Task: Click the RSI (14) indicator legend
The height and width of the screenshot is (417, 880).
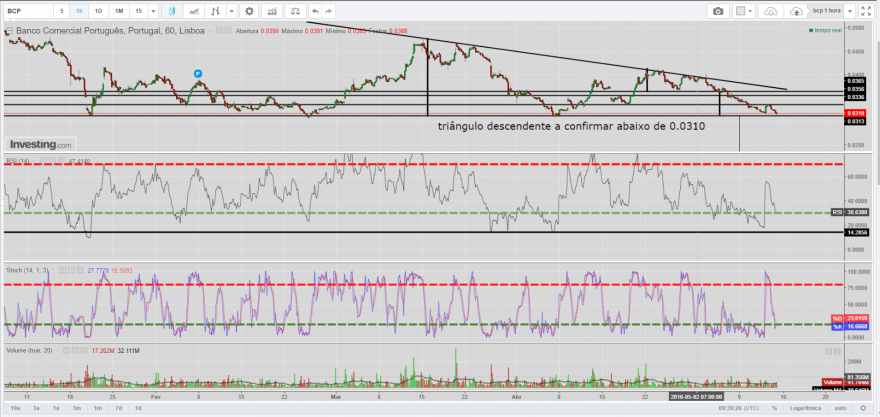Action: coord(17,161)
